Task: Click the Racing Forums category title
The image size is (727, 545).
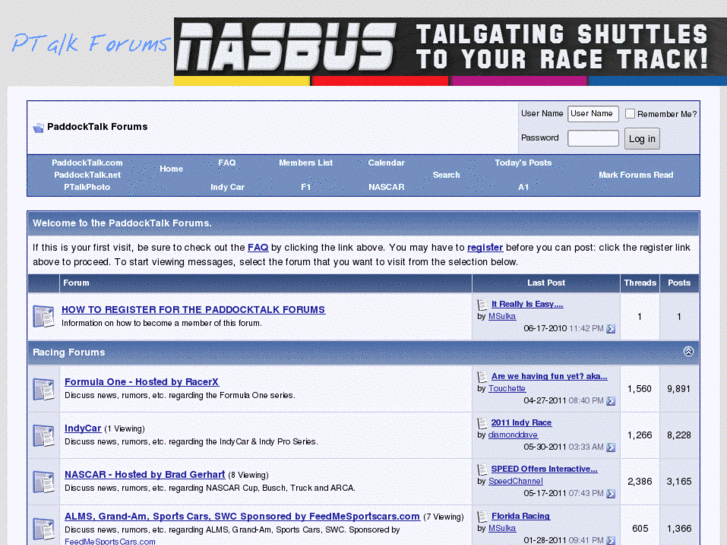Action: [69, 353]
